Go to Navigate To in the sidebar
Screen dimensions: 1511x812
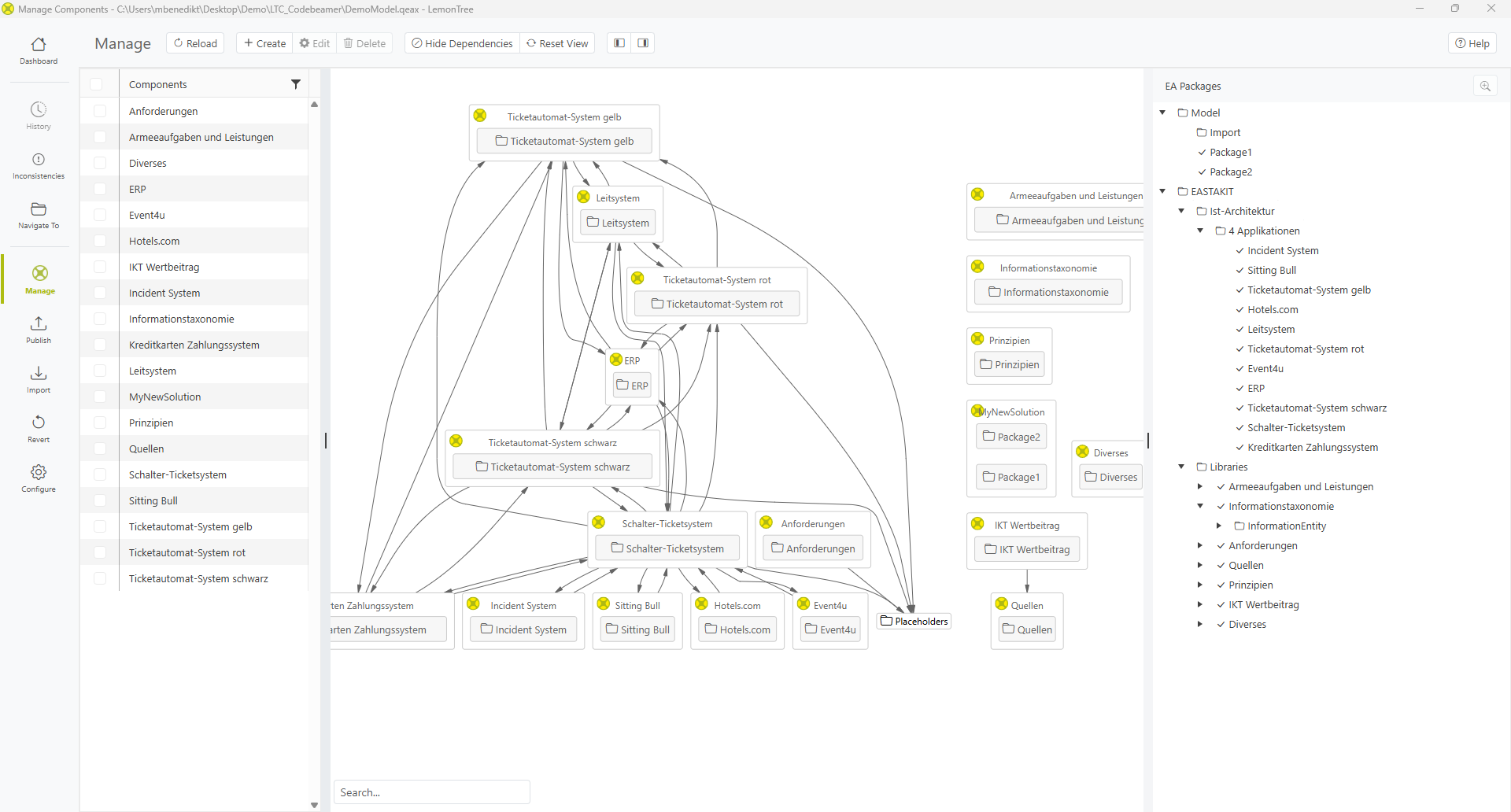[x=39, y=215]
